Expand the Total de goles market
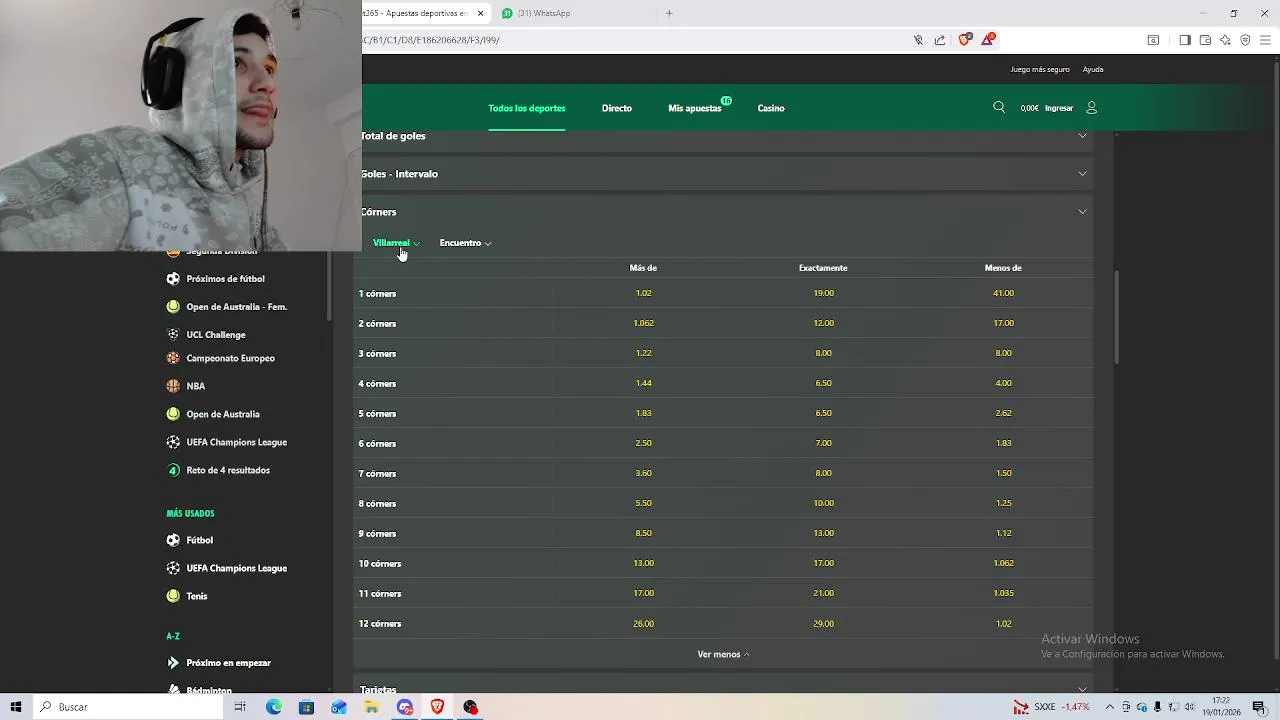 click(726, 136)
